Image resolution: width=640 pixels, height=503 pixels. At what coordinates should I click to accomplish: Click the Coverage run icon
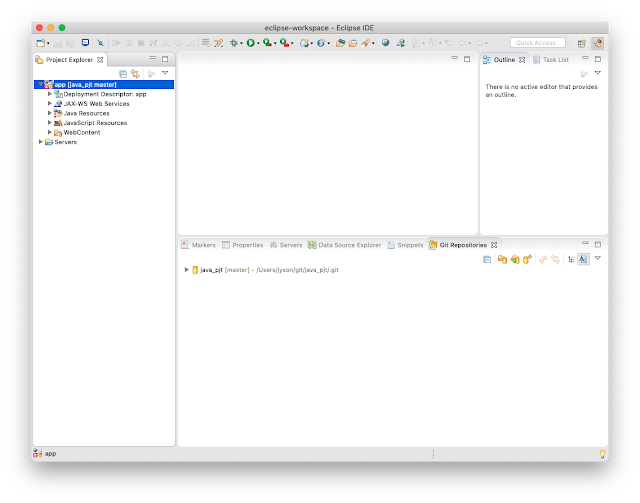[267, 42]
